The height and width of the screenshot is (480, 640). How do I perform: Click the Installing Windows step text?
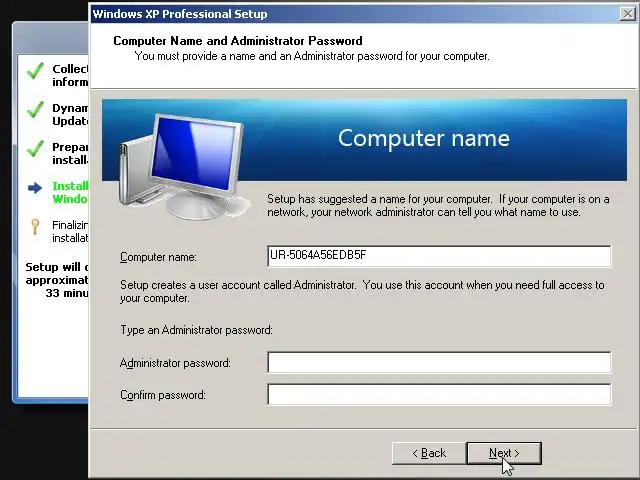point(70,192)
